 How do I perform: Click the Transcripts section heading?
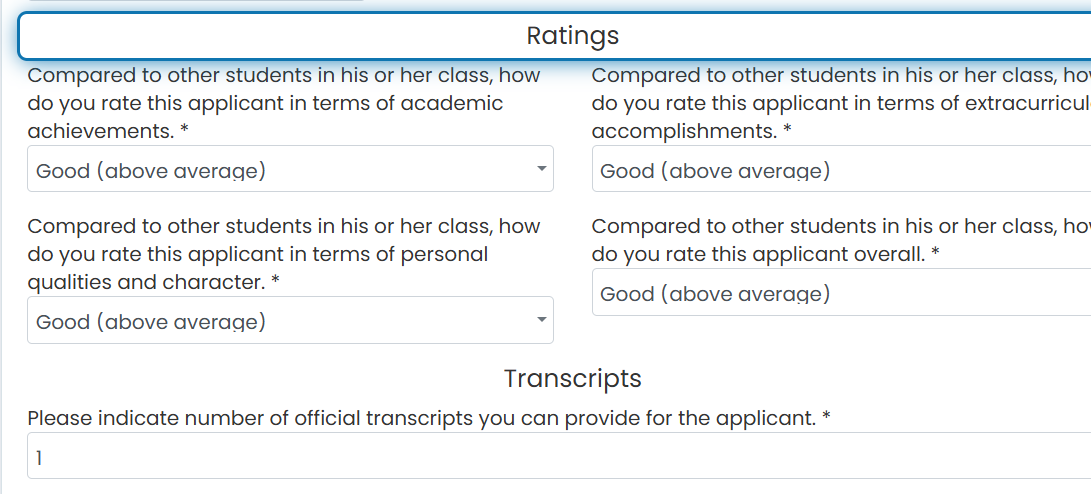tap(573, 379)
